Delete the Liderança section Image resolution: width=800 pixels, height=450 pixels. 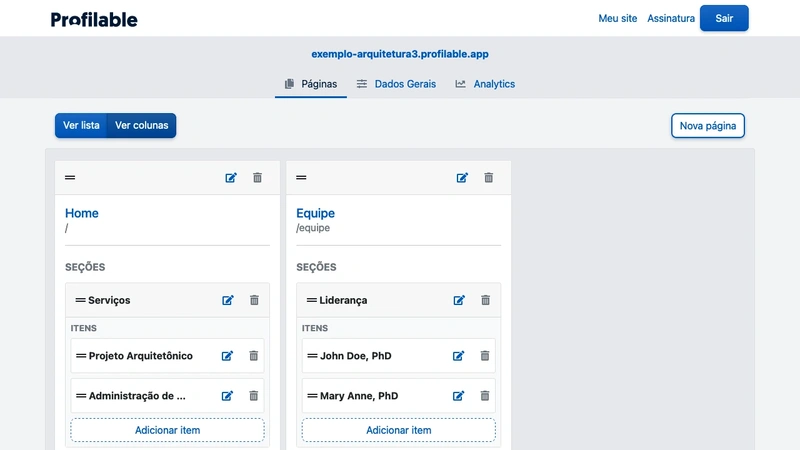485,300
